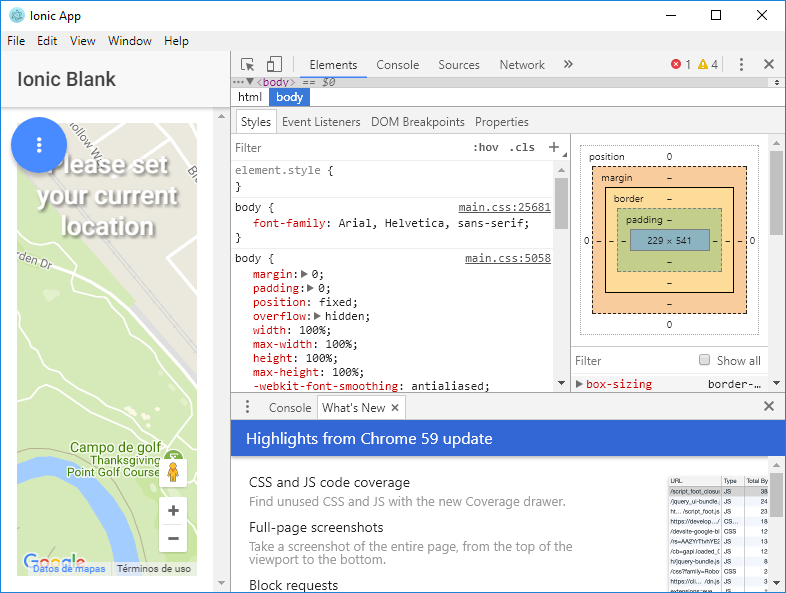
Task: Open the DevTools more tabs chevron
Action: click(568, 64)
